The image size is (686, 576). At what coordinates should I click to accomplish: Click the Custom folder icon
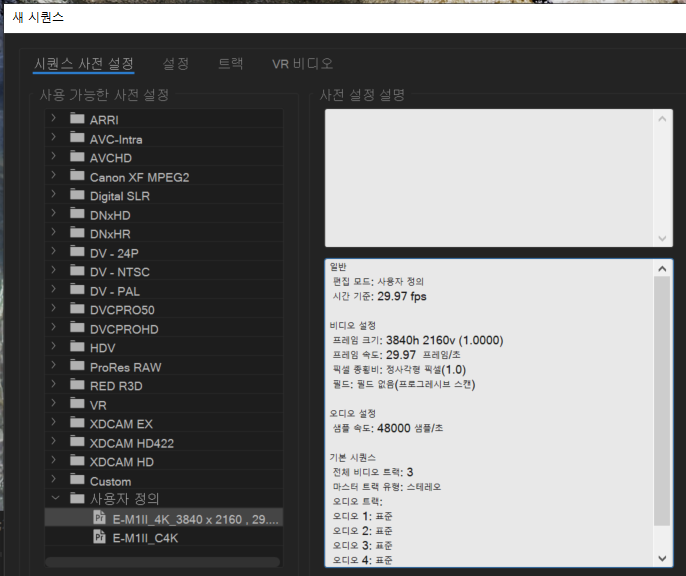pyautogui.click(x=77, y=479)
